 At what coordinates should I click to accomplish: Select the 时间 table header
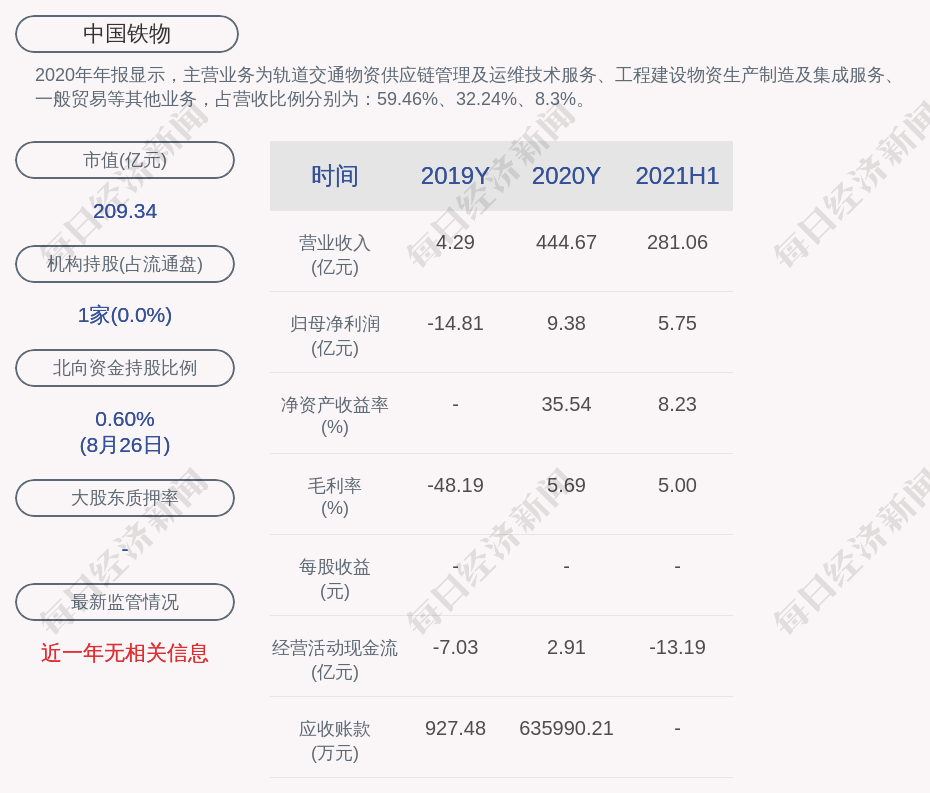[x=335, y=176]
